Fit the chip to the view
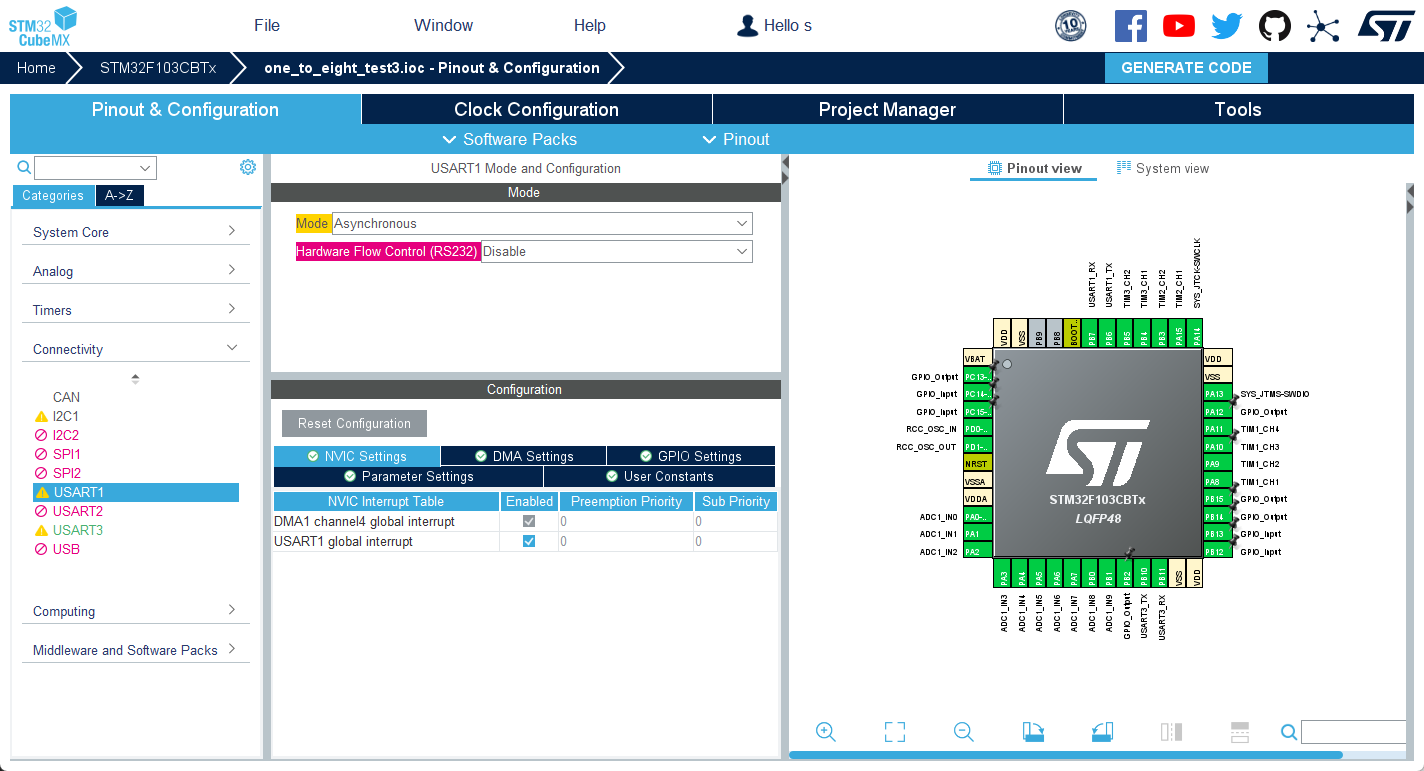The image size is (1424, 771). pos(895,732)
